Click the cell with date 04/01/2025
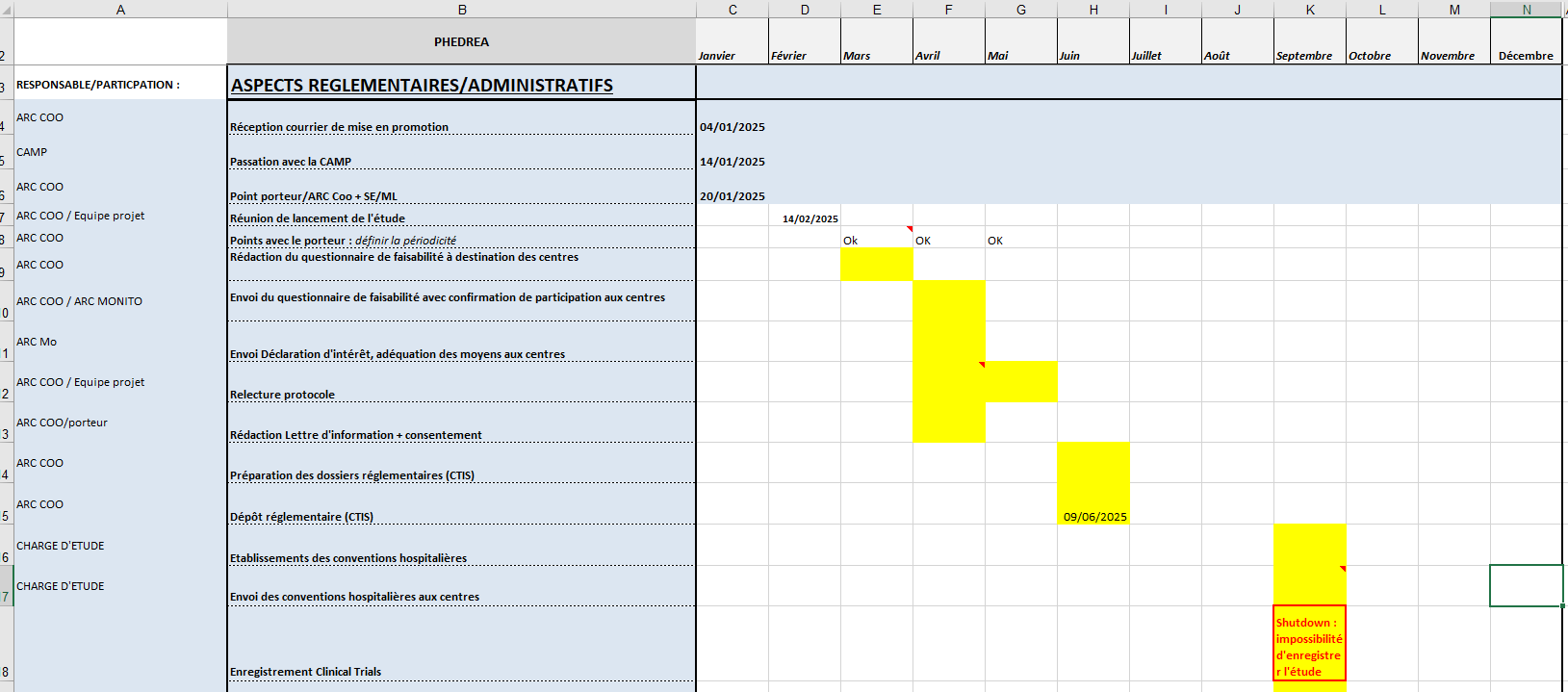The height and width of the screenshot is (692, 1568). click(733, 127)
